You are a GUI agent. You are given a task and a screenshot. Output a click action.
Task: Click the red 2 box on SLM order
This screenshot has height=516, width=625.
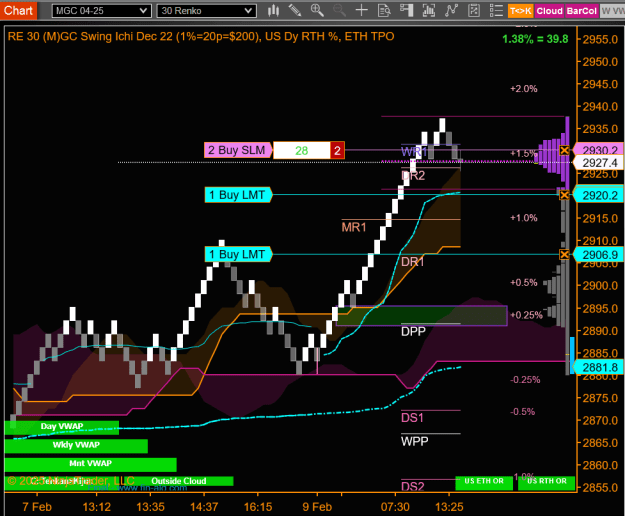(337, 150)
